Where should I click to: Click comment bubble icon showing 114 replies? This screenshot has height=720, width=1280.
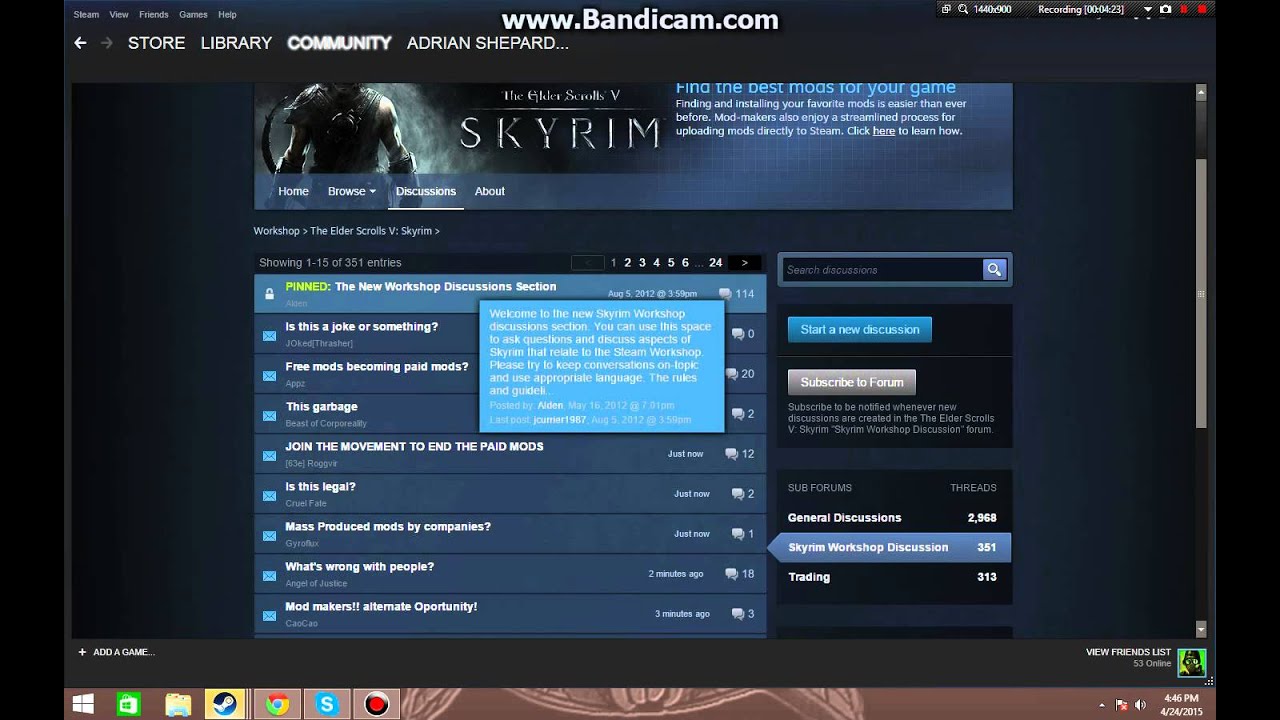pyautogui.click(x=725, y=294)
